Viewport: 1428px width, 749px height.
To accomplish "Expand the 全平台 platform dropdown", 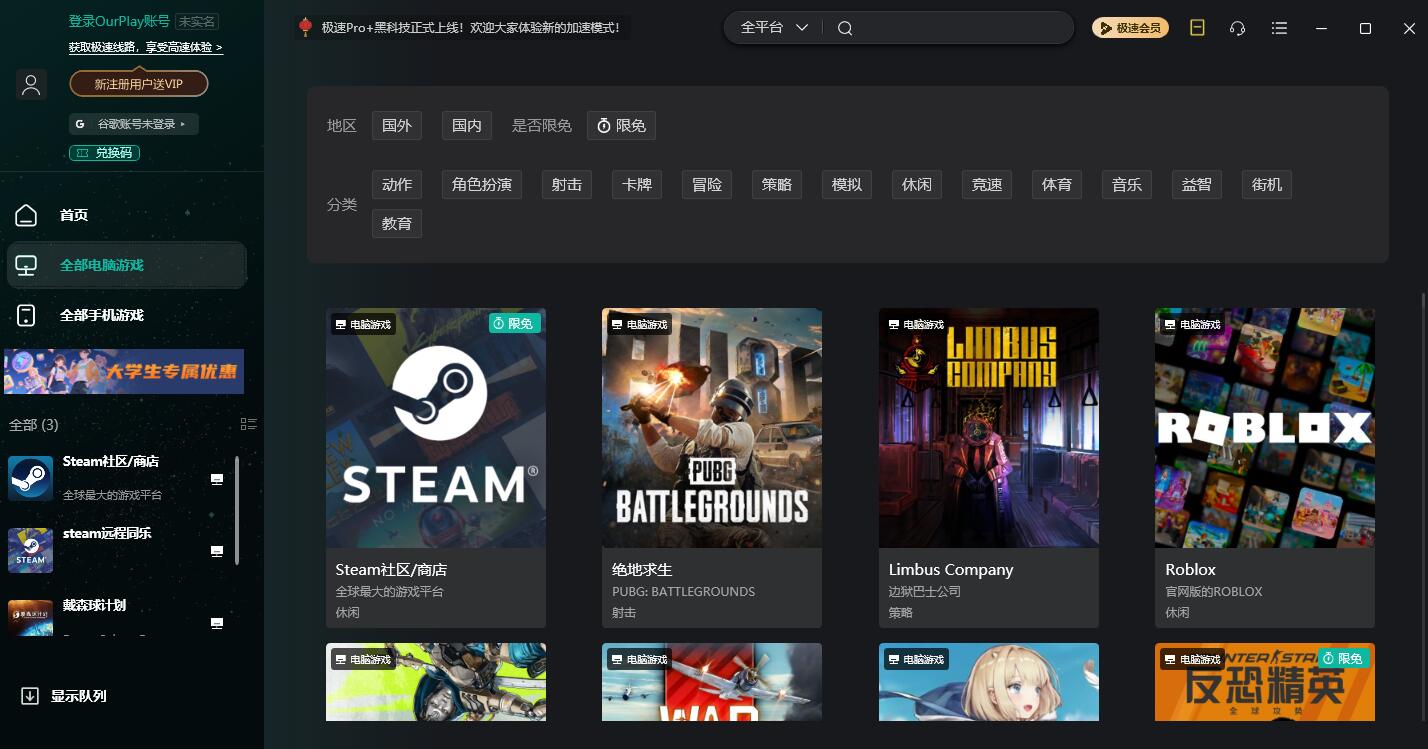I will pos(773,28).
